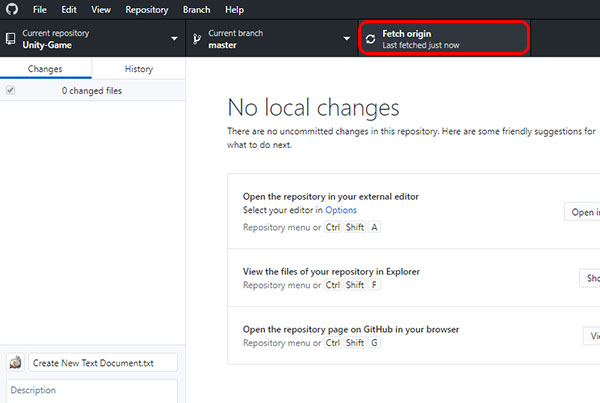Toggle the 0 changed files checkbox
600x403 pixels.
[10, 90]
